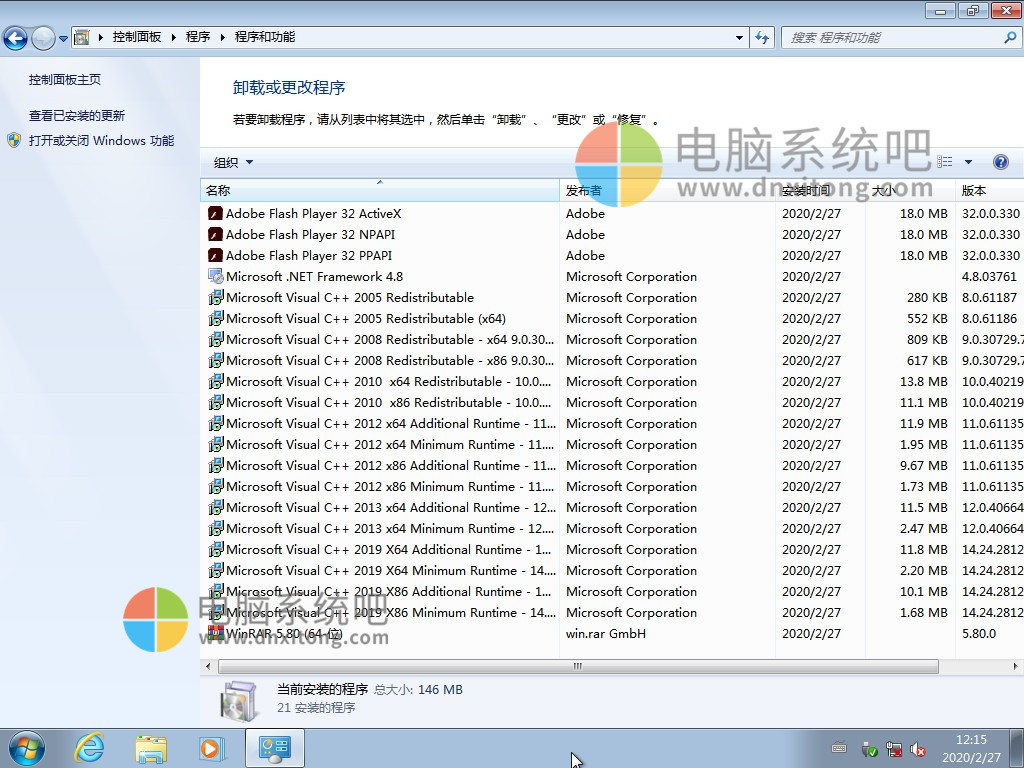Click Adobe Flash Player 32 PPAPI icon
Image resolution: width=1024 pixels, height=768 pixels.
tap(215, 255)
